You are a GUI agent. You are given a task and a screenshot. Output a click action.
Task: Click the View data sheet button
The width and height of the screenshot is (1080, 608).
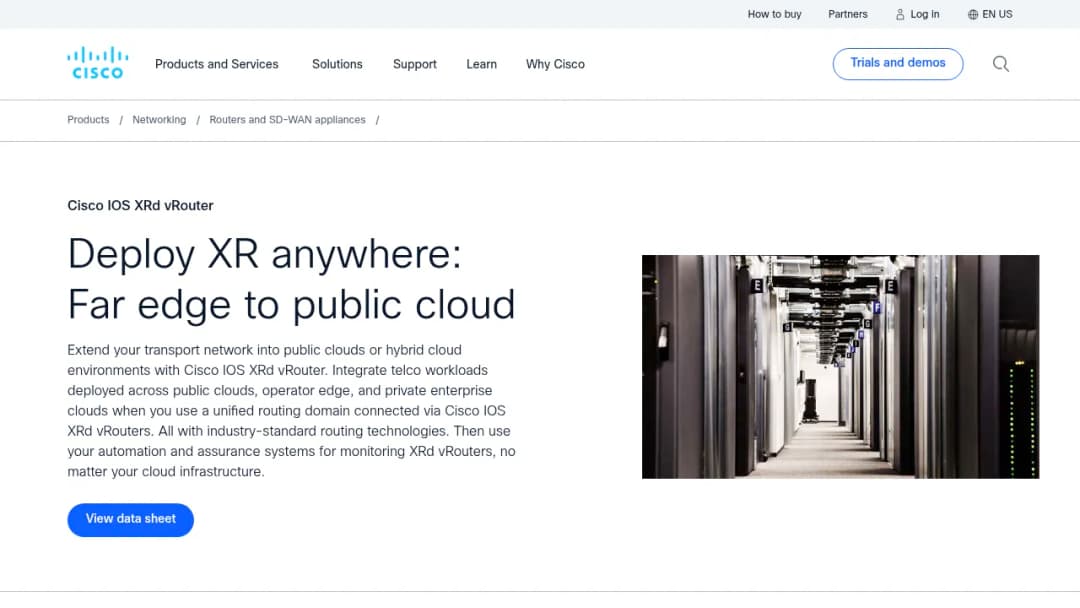[130, 519]
